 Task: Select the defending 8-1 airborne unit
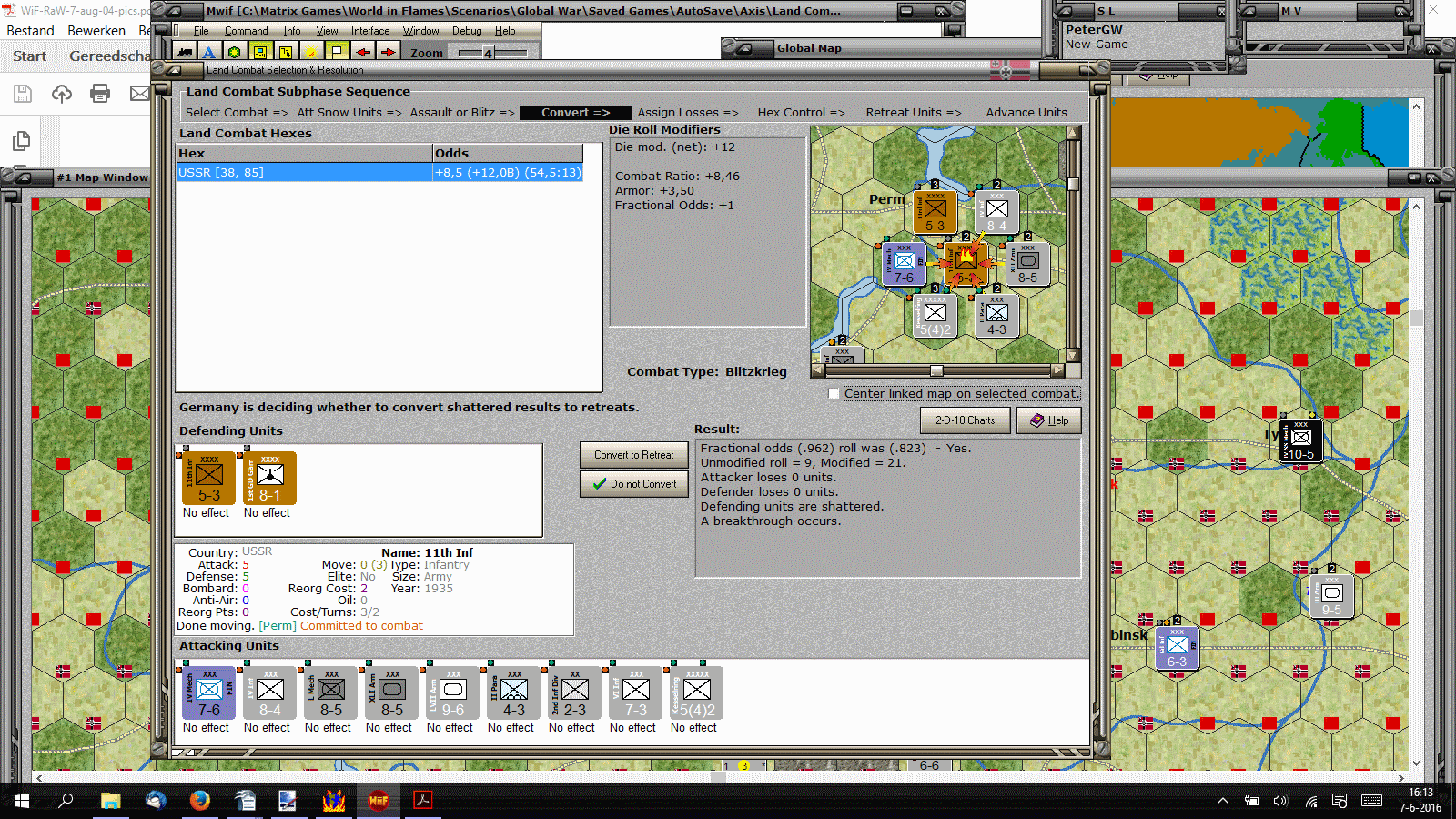tap(270, 478)
